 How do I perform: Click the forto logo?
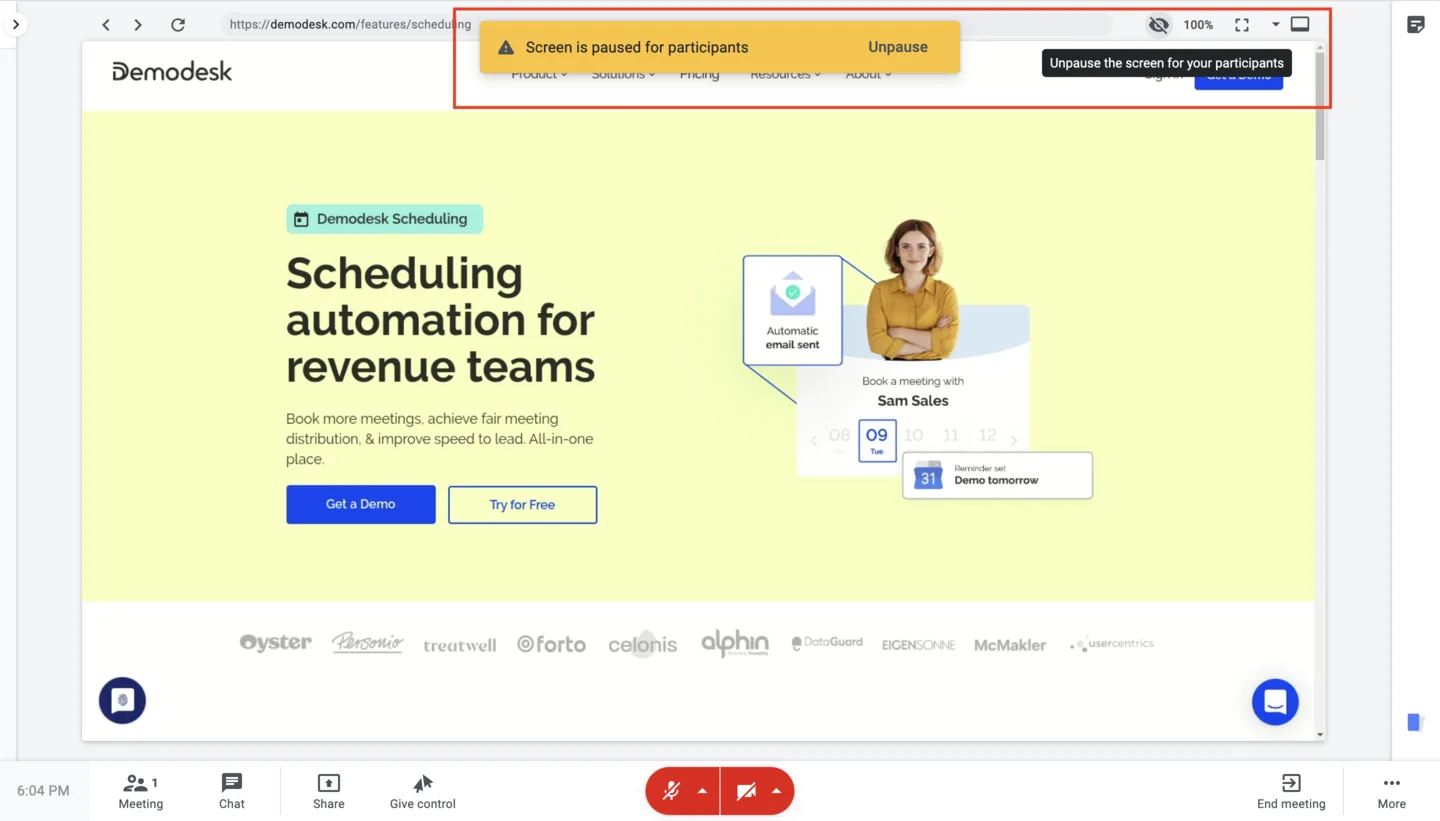(x=551, y=644)
